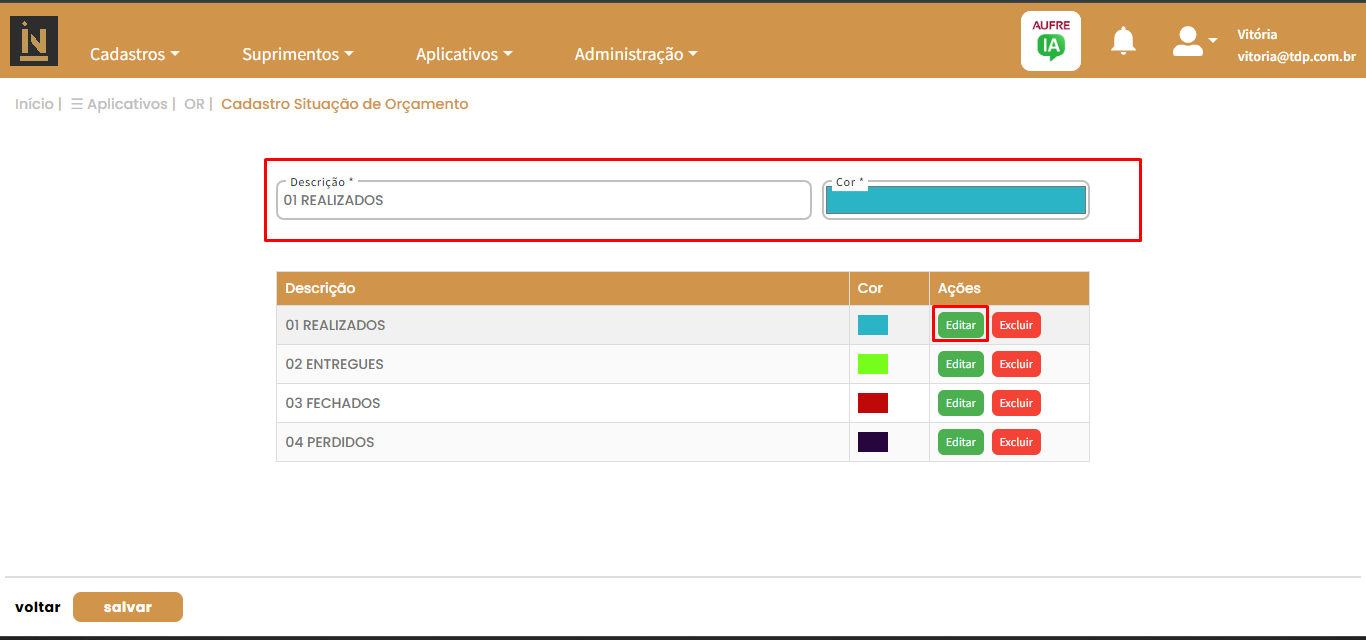Click the OR breadcrumb link
This screenshot has height=640, width=1366.
194,104
